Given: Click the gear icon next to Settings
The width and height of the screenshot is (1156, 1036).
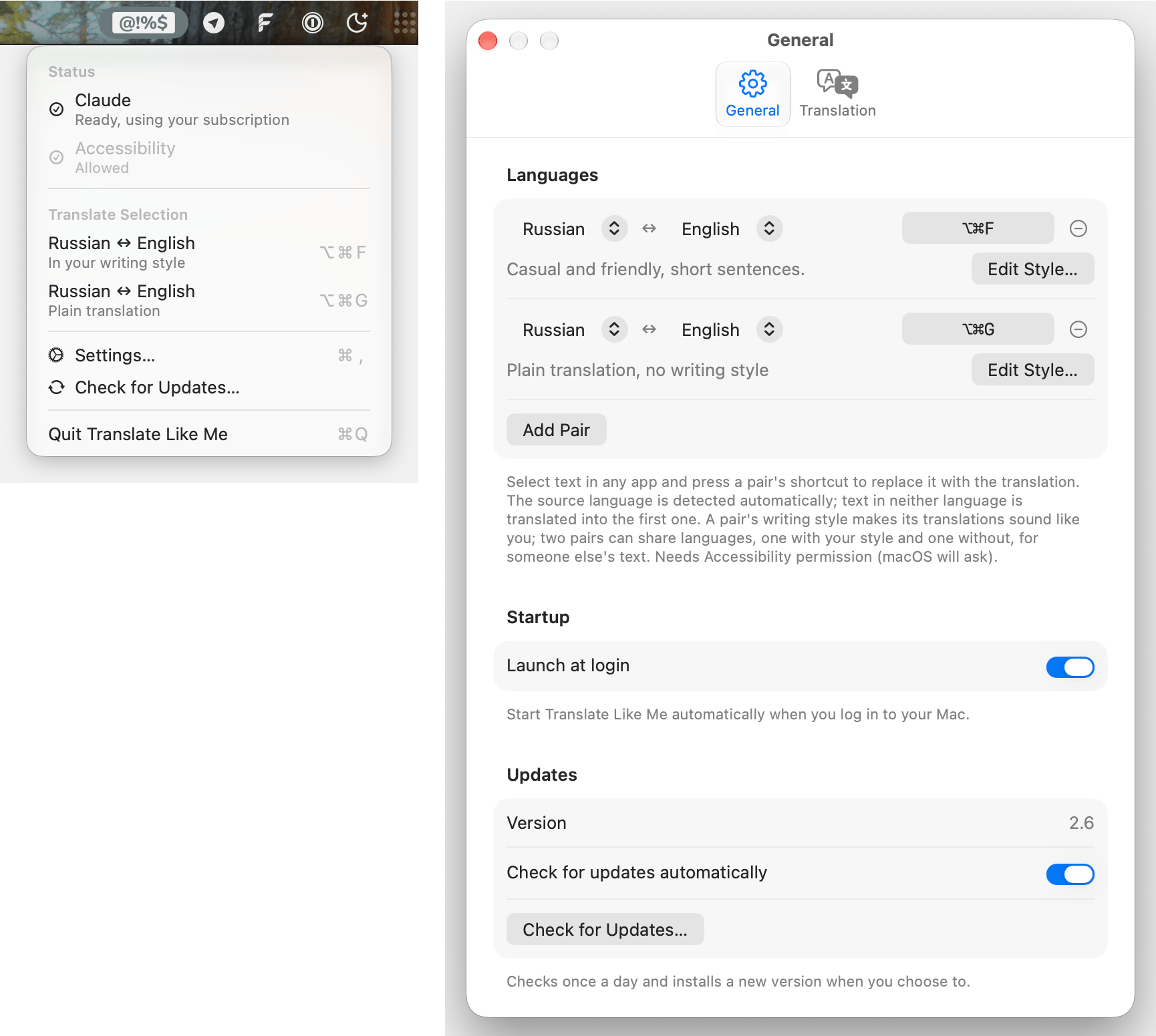Looking at the screenshot, I should [x=57, y=355].
